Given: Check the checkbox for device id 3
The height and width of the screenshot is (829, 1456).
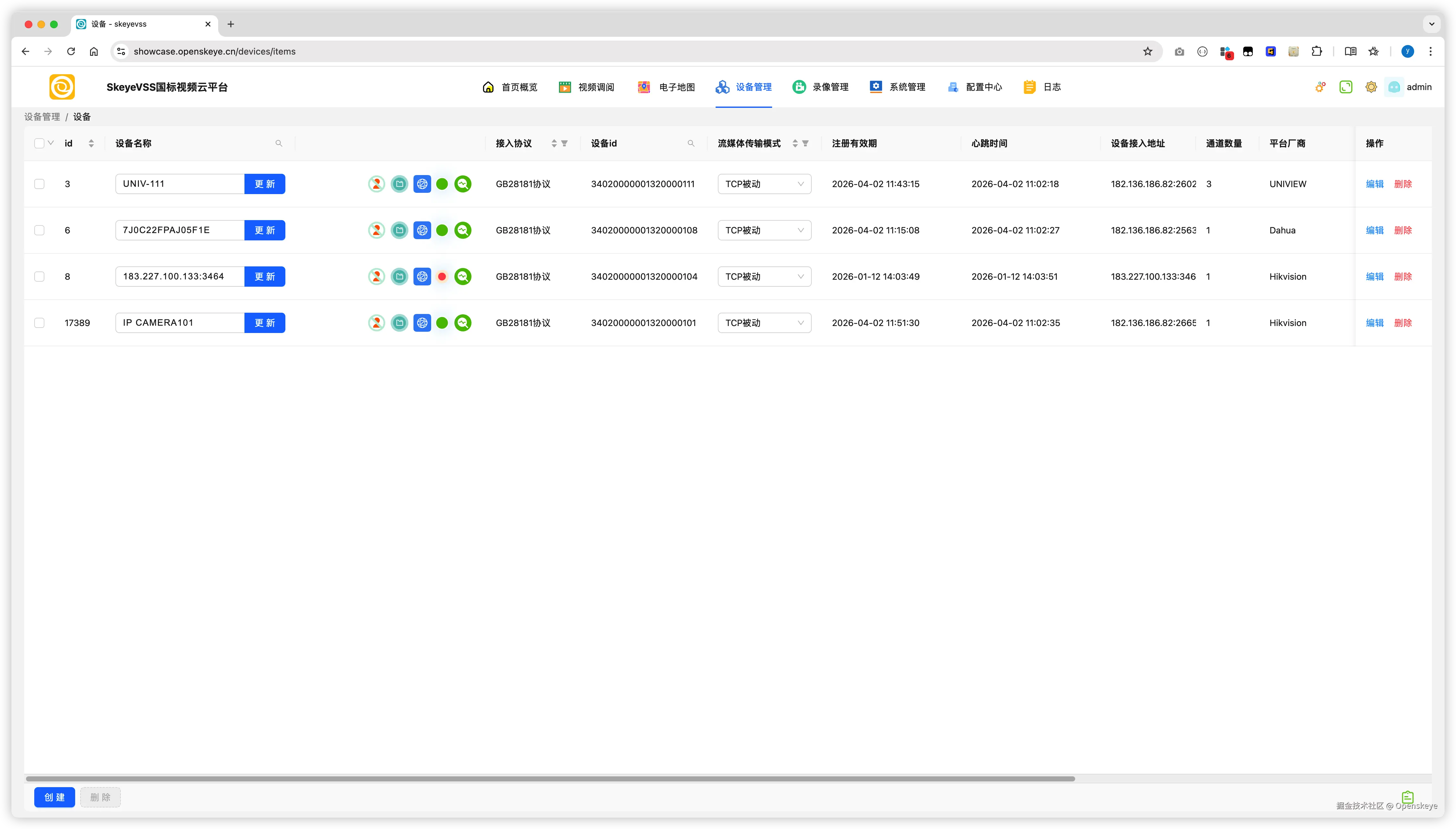Looking at the screenshot, I should point(39,184).
